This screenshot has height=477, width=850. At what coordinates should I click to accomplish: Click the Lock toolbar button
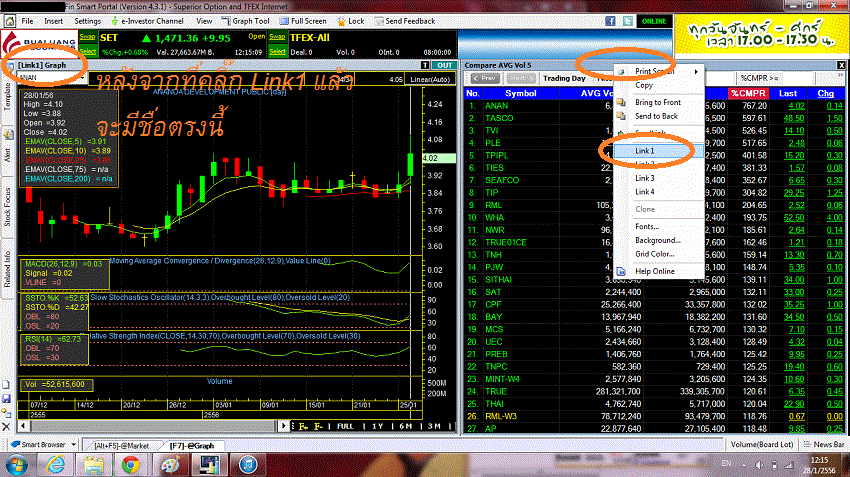coord(351,21)
